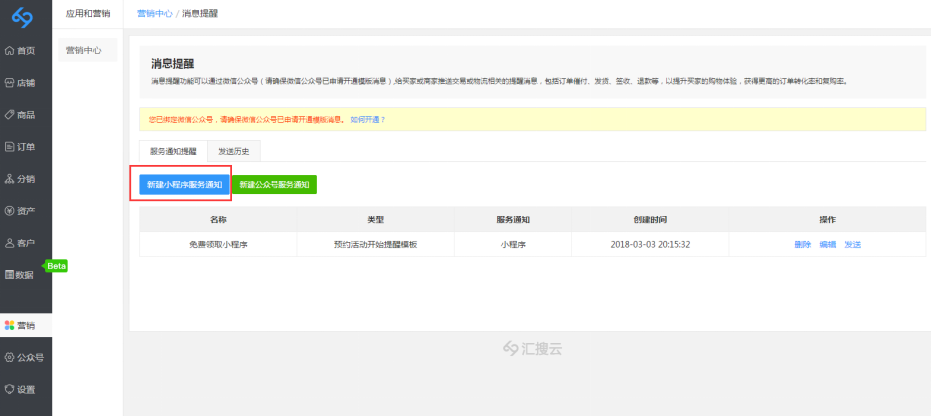The height and width of the screenshot is (416, 931).
Task: Click the home icon for 首页
Action: [10, 50]
